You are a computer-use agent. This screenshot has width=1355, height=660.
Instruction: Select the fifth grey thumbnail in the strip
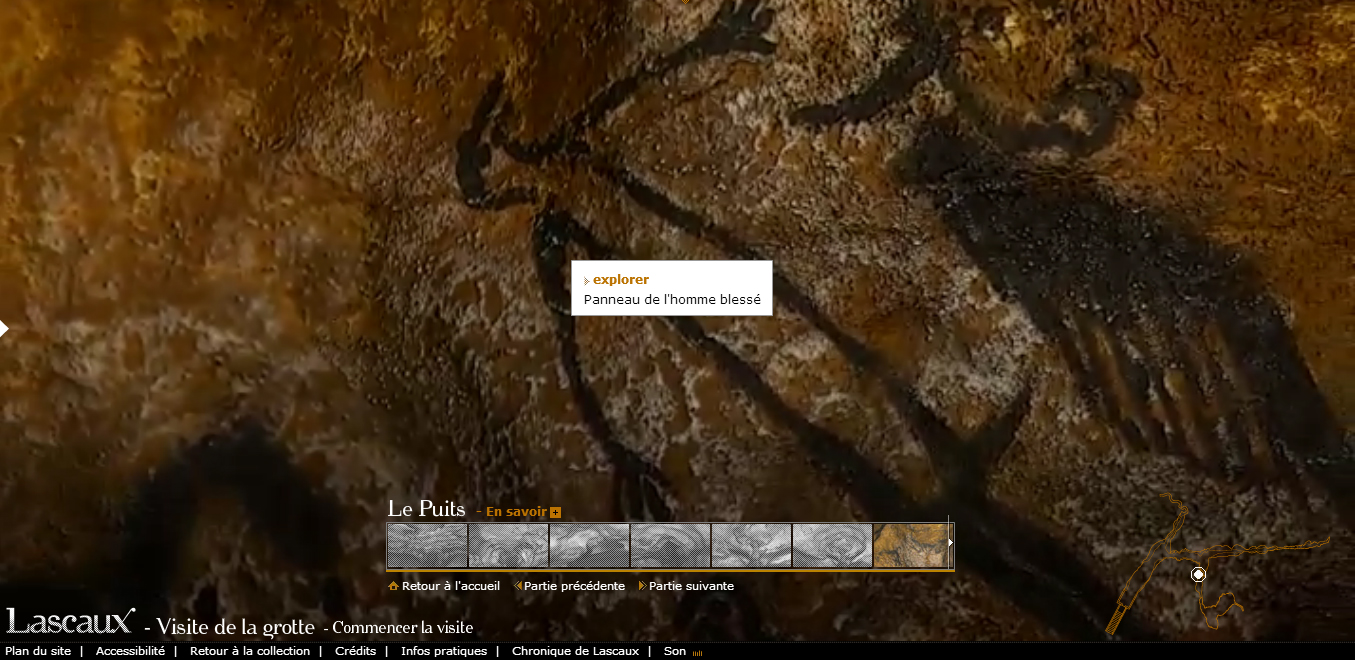751,545
